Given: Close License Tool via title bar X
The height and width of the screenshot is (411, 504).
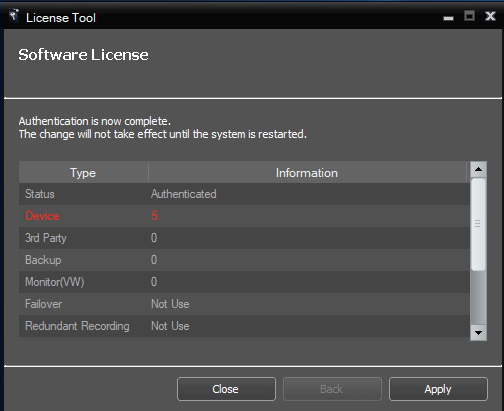Looking at the screenshot, I should [490, 16].
